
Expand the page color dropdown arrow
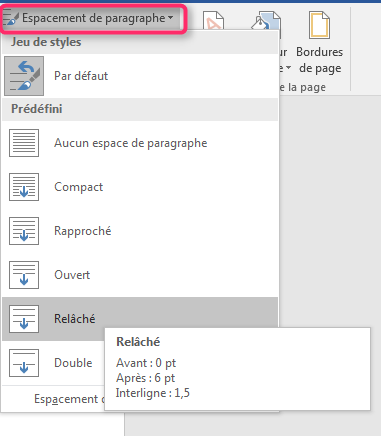coord(288,68)
